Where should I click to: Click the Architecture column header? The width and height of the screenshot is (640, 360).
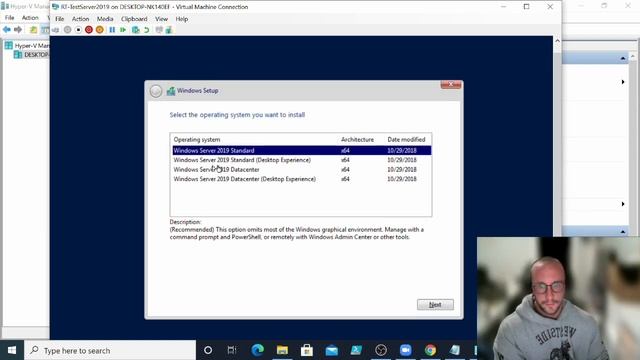tap(357, 140)
